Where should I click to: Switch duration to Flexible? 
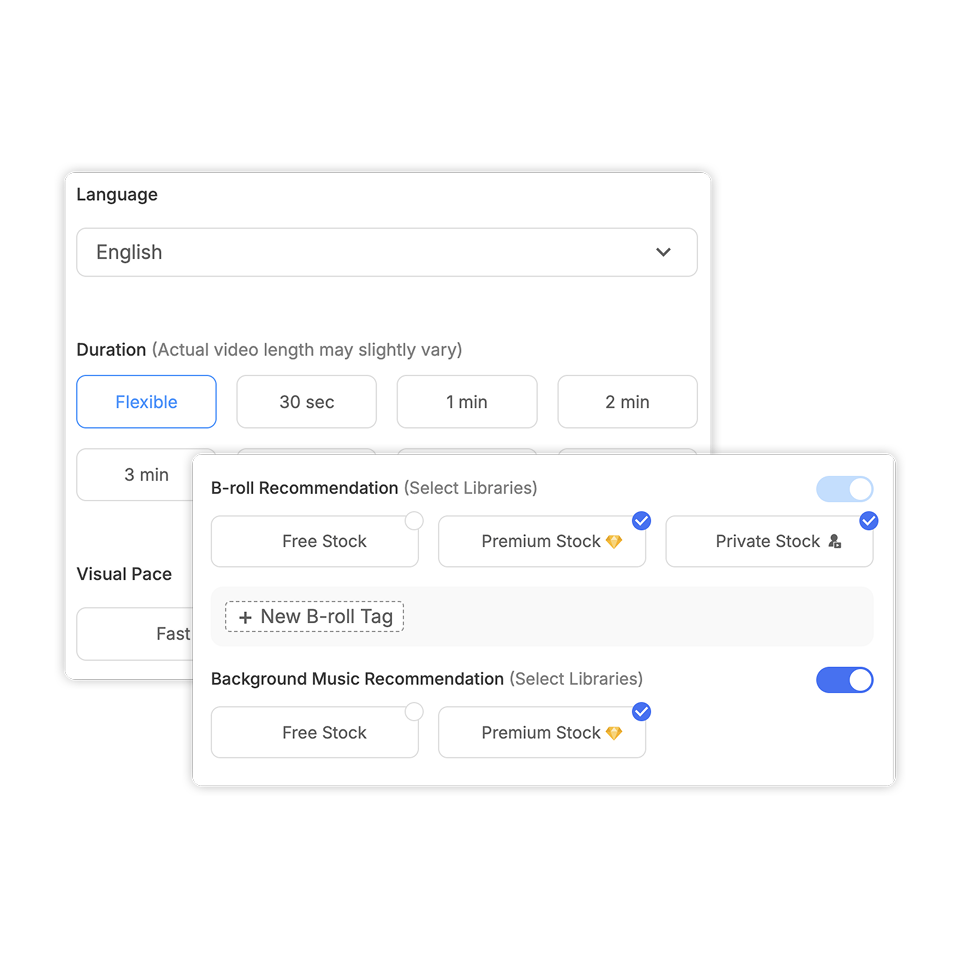146,401
